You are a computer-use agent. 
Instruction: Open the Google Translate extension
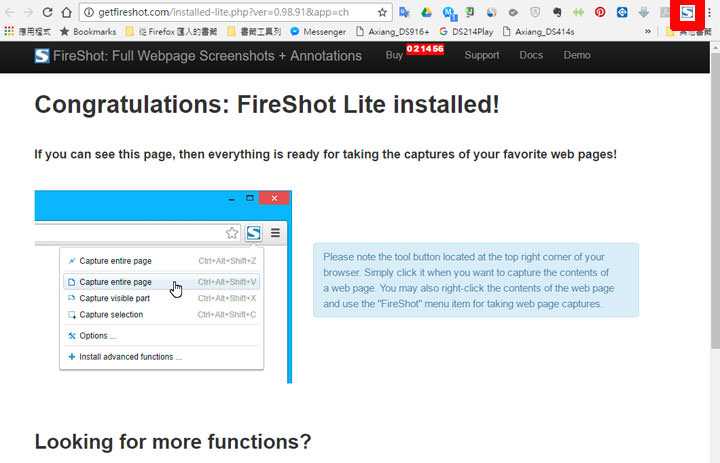pos(404,12)
